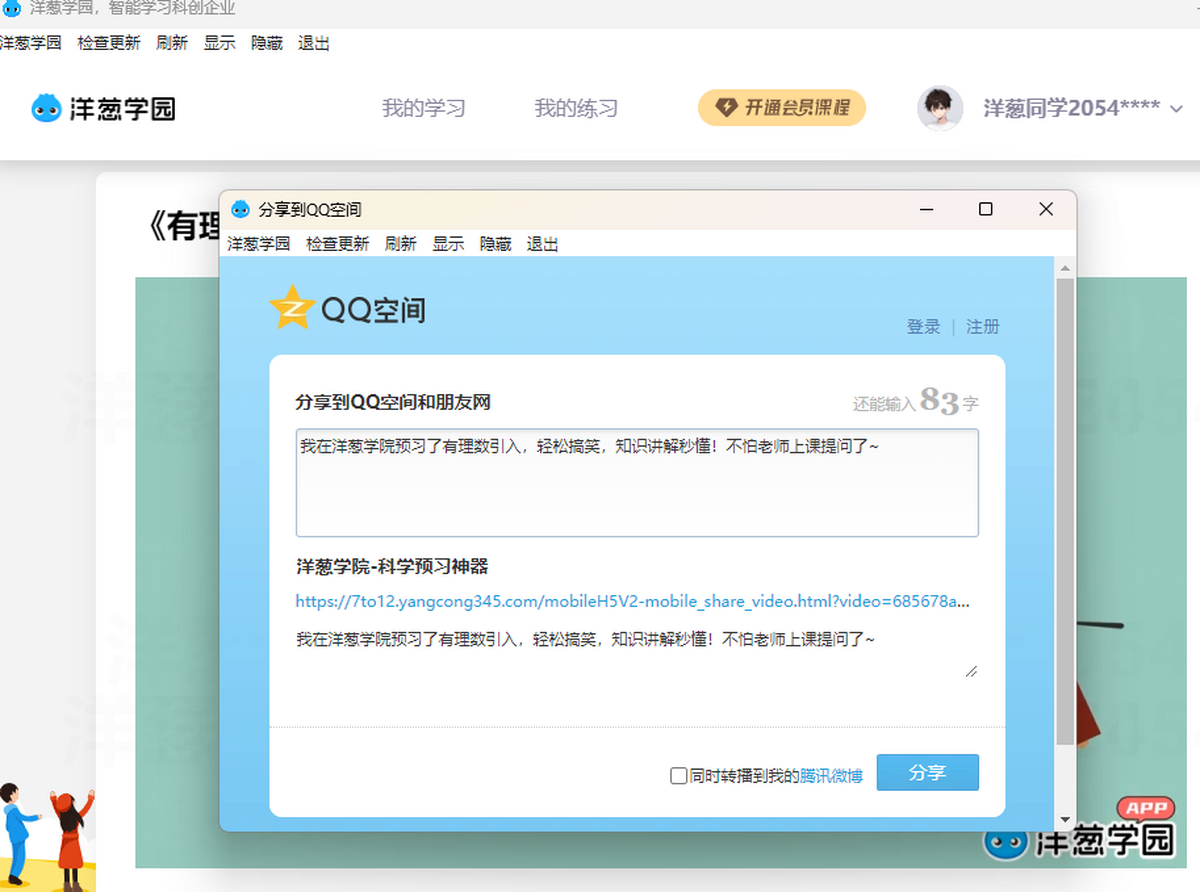The height and width of the screenshot is (892, 1200).
Task: Click 显示 in the share dialog menu bar
Action: (x=448, y=244)
